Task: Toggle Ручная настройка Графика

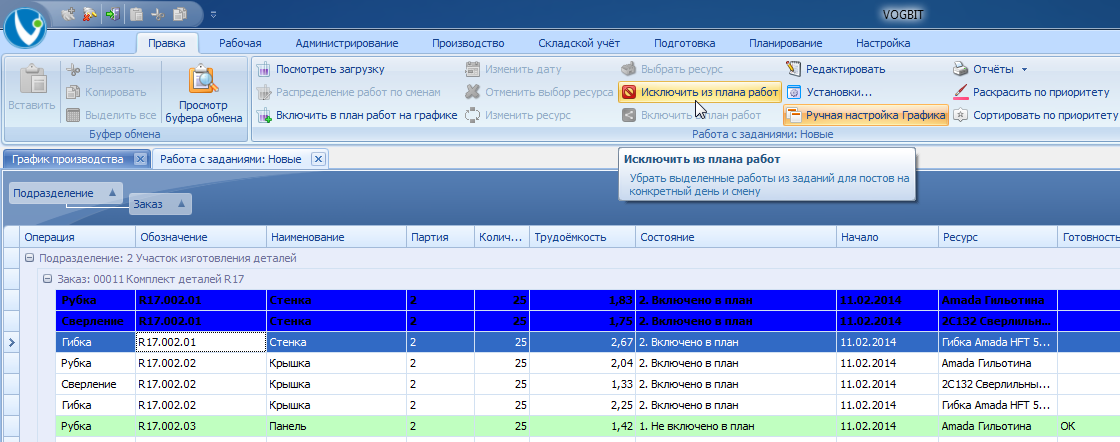Action: pyautogui.click(x=866, y=114)
